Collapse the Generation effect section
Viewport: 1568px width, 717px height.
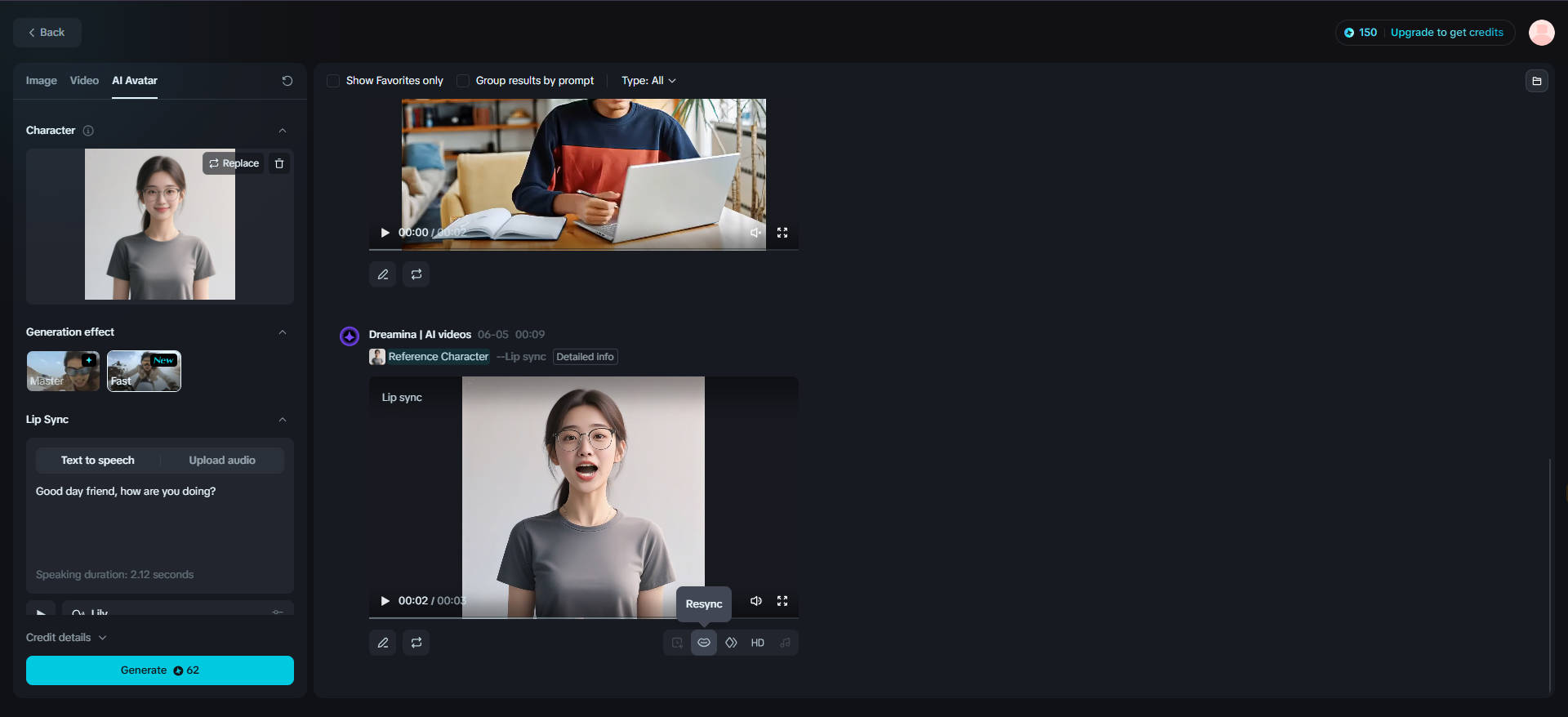(x=283, y=332)
